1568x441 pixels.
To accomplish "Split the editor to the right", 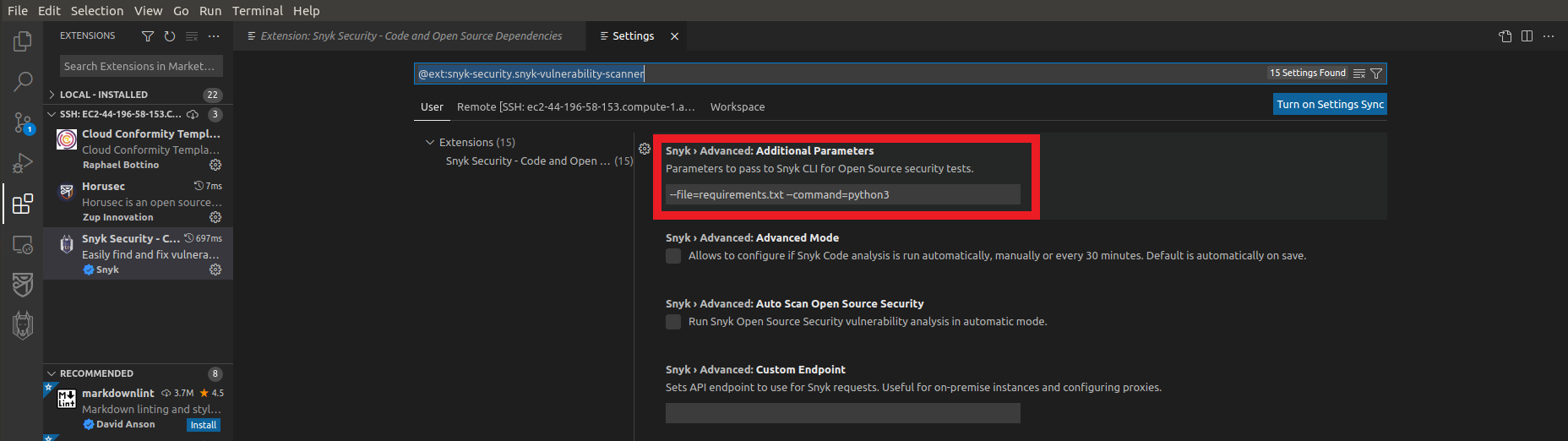I will (1527, 36).
